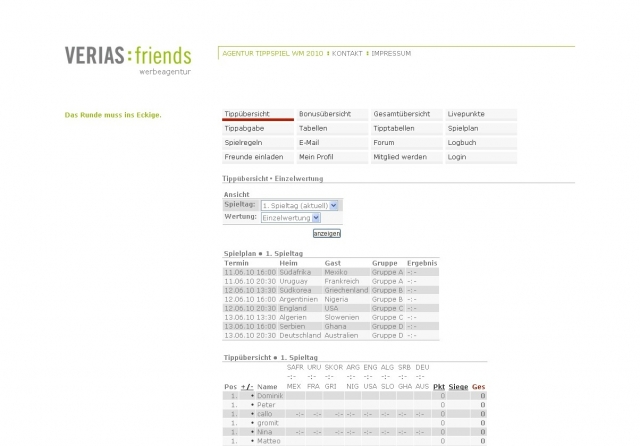Open the Livepunkte page
This screenshot has height=446, width=640.
tap(465, 114)
